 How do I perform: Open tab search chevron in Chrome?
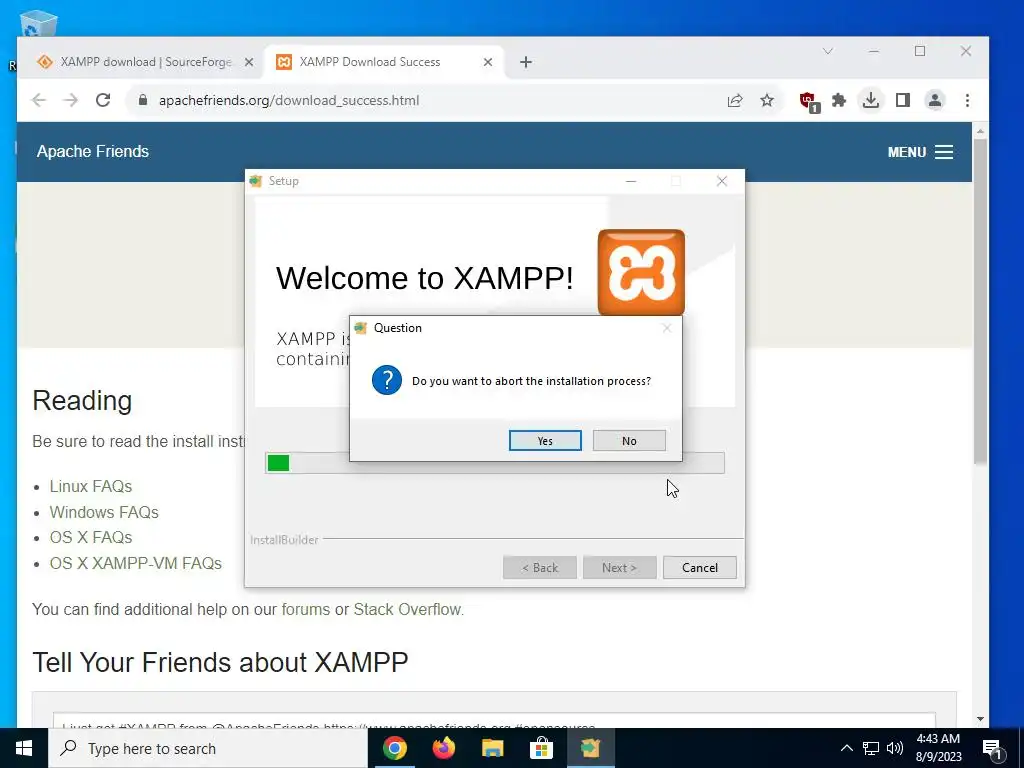coord(827,51)
